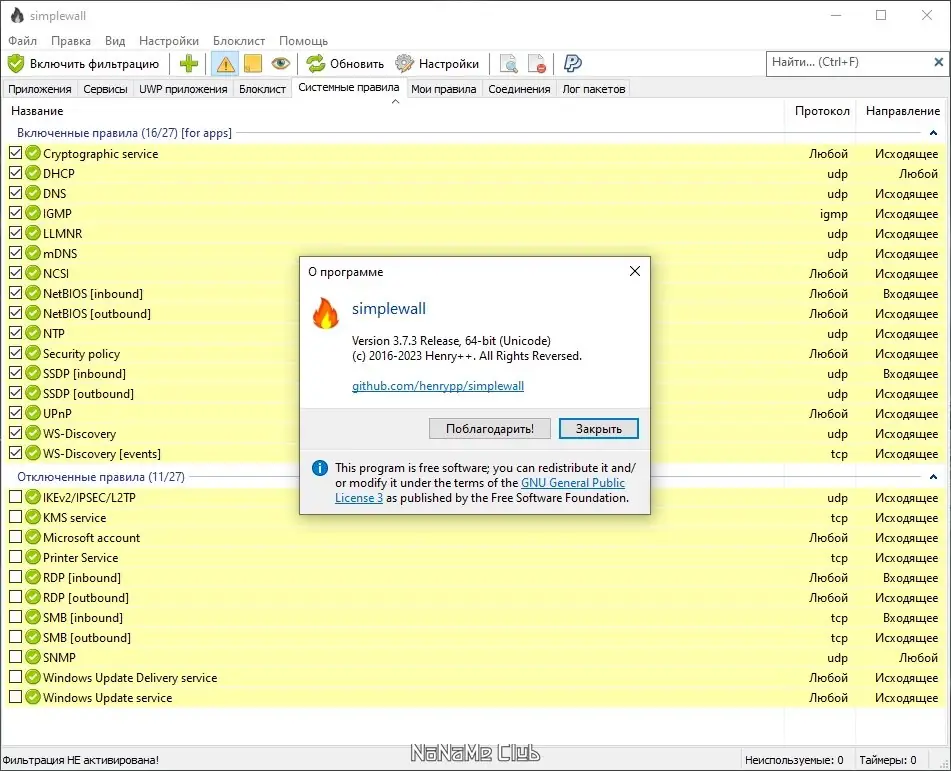Sort by the Направление column header
951x771 pixels.
click(x=902, y=110)
